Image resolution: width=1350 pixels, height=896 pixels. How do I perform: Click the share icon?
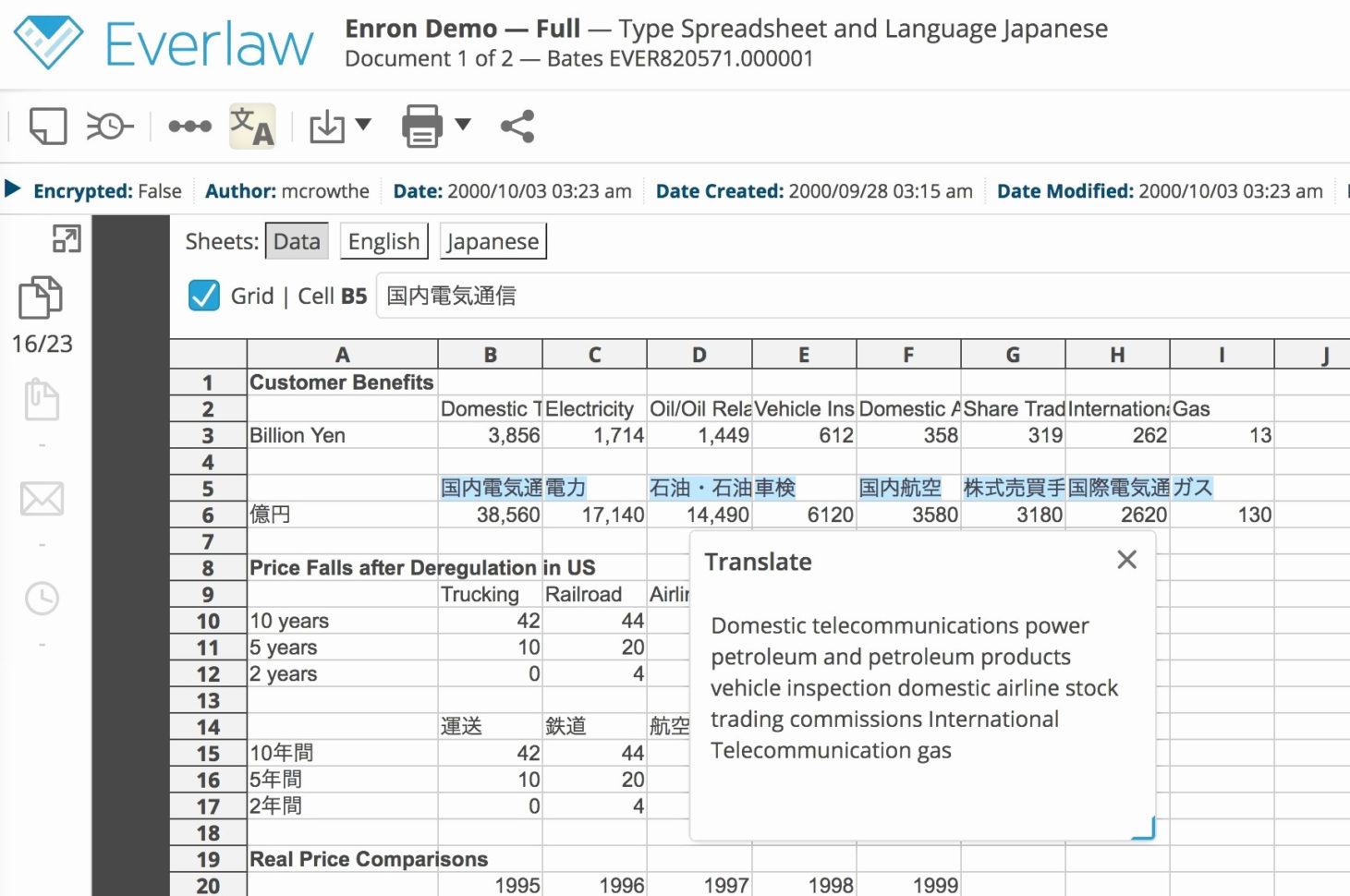point(516,126)
